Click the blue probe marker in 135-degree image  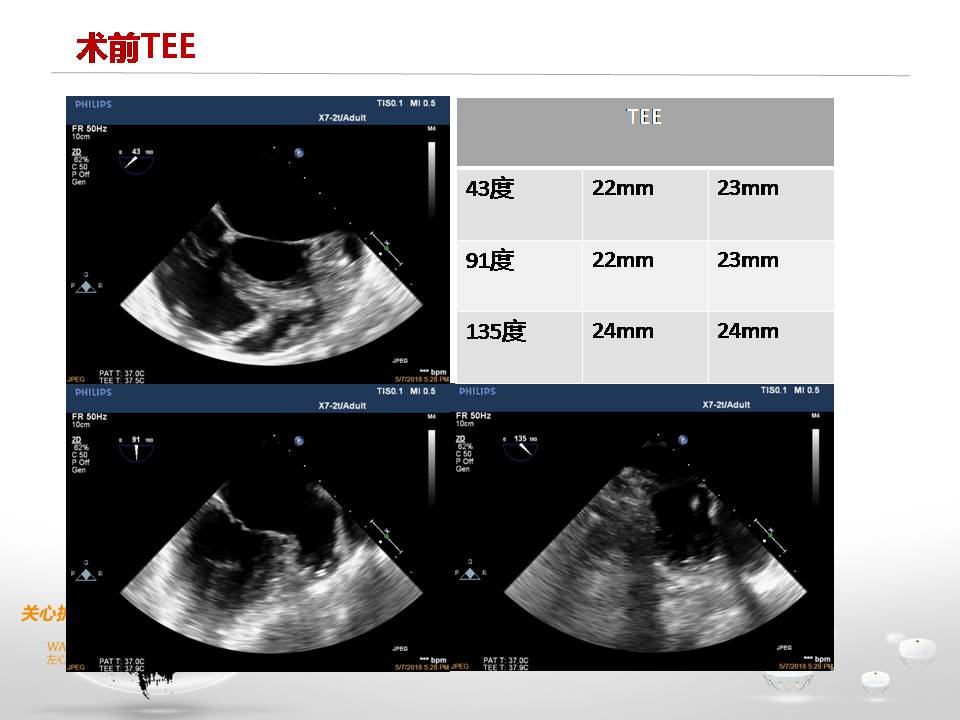[x=683, y=440]
